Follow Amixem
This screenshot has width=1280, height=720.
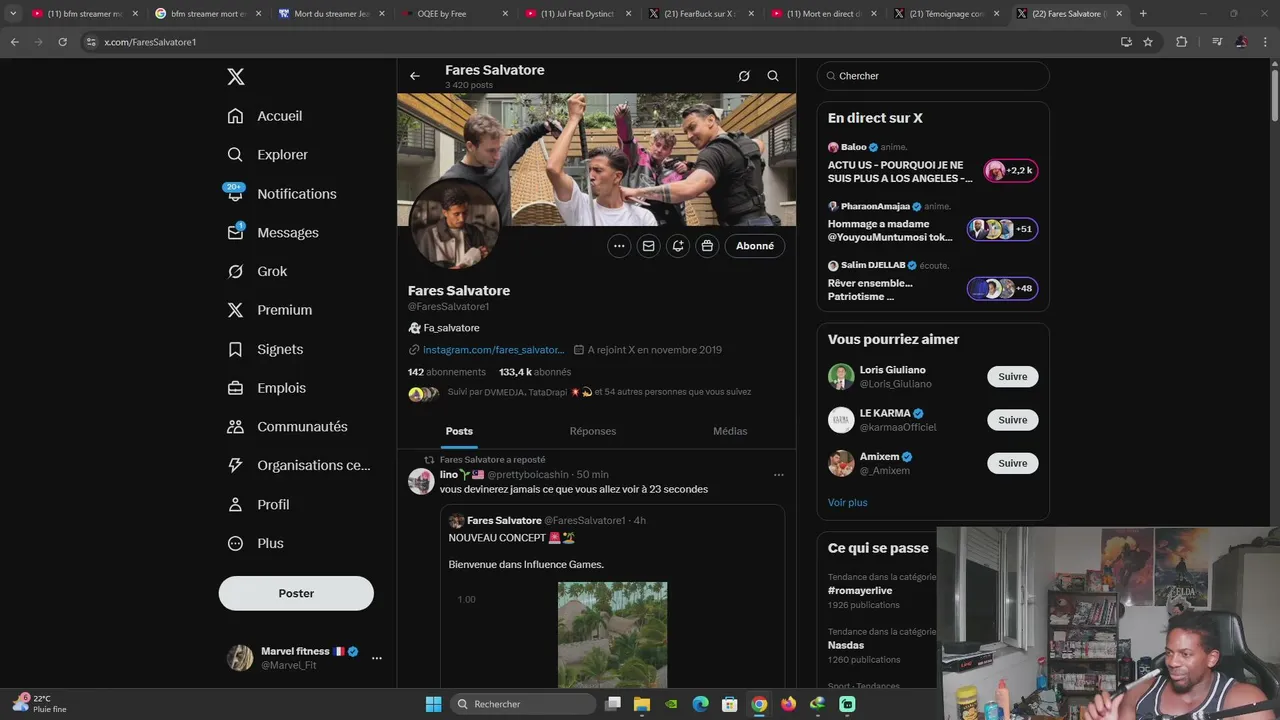tap(1013, 463)
